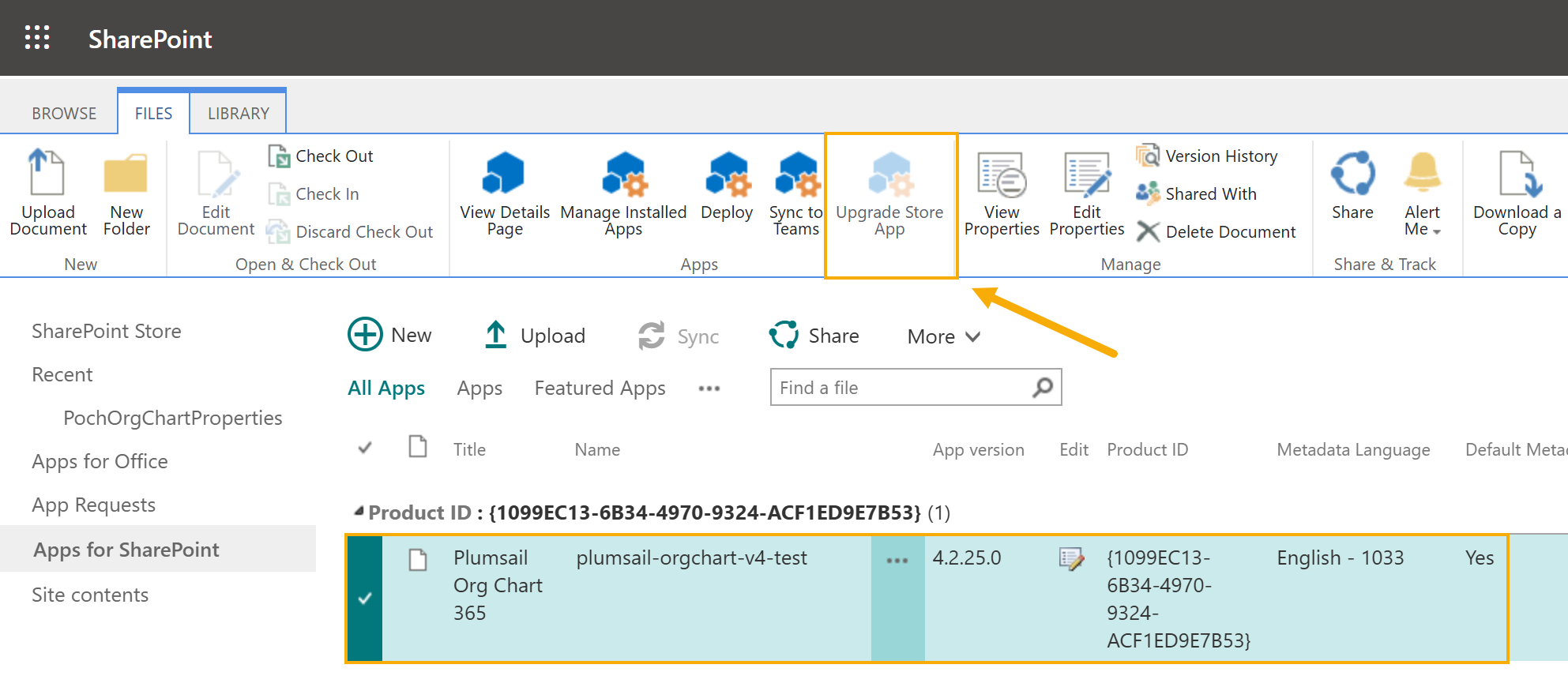The height and width of the screenshot is (687, 1568).
Task: Click edit icon in Plumsail row
Action: point(1072,559)
